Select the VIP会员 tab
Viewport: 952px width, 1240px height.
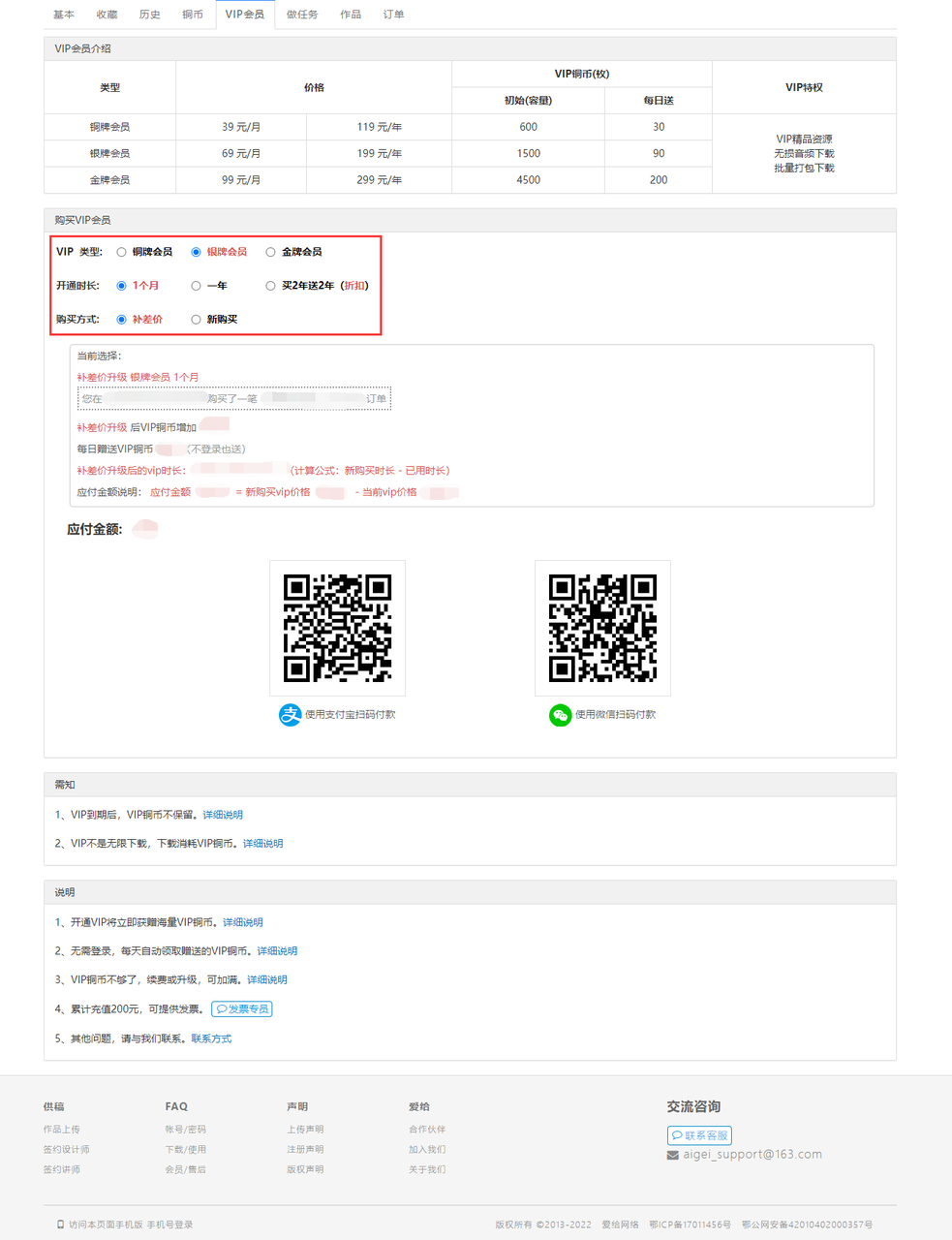pyautogui.click(x=245, y=15)
